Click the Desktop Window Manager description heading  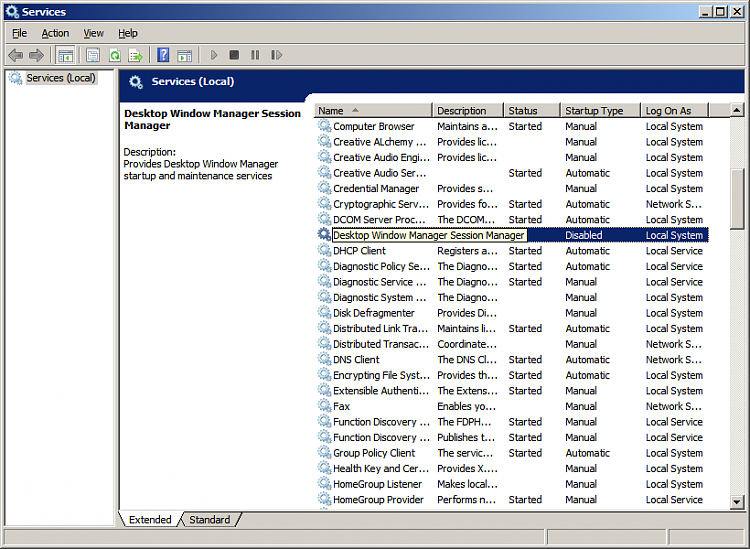[x=212, y=120]
